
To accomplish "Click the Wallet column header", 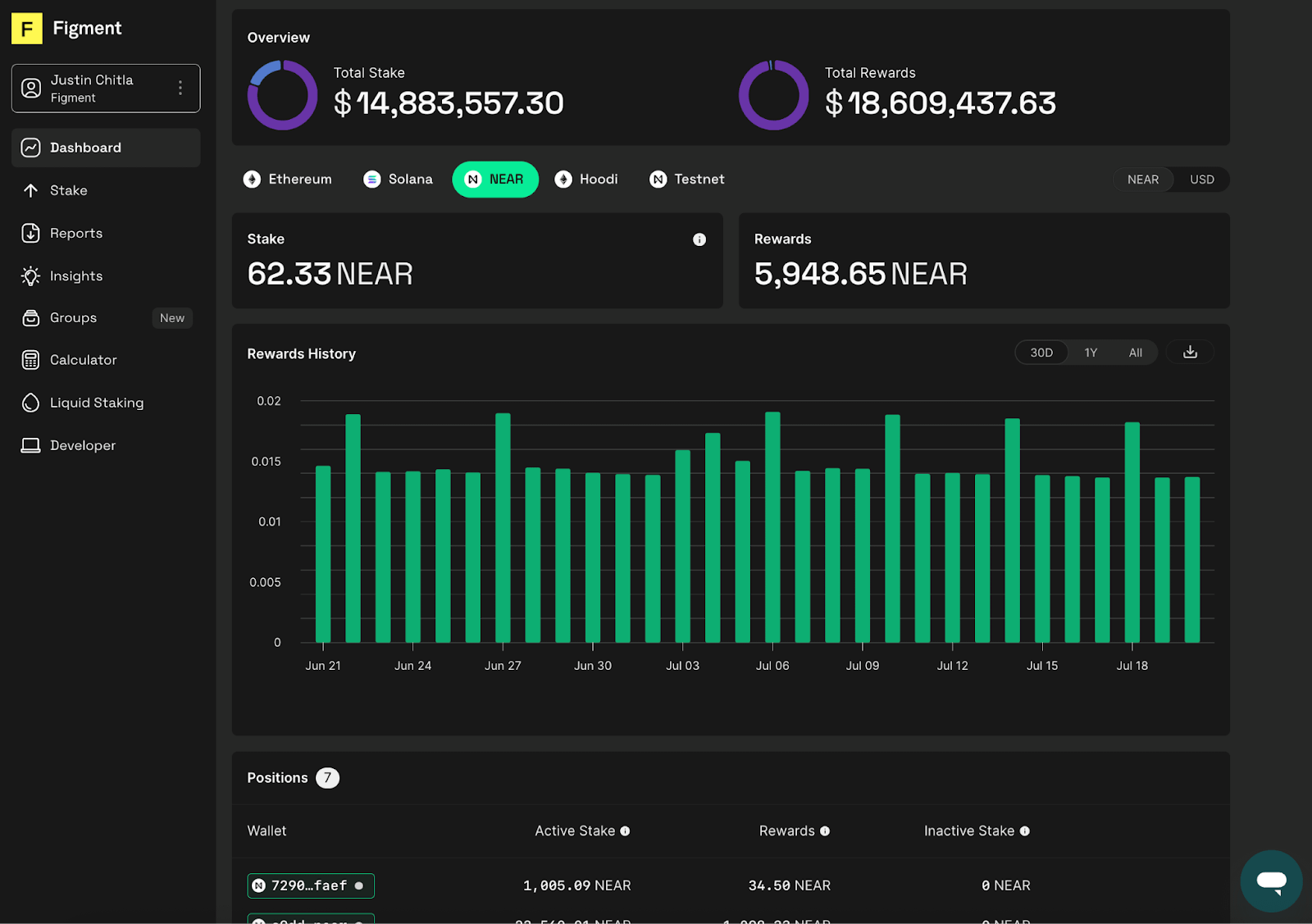I will point(267,831).
